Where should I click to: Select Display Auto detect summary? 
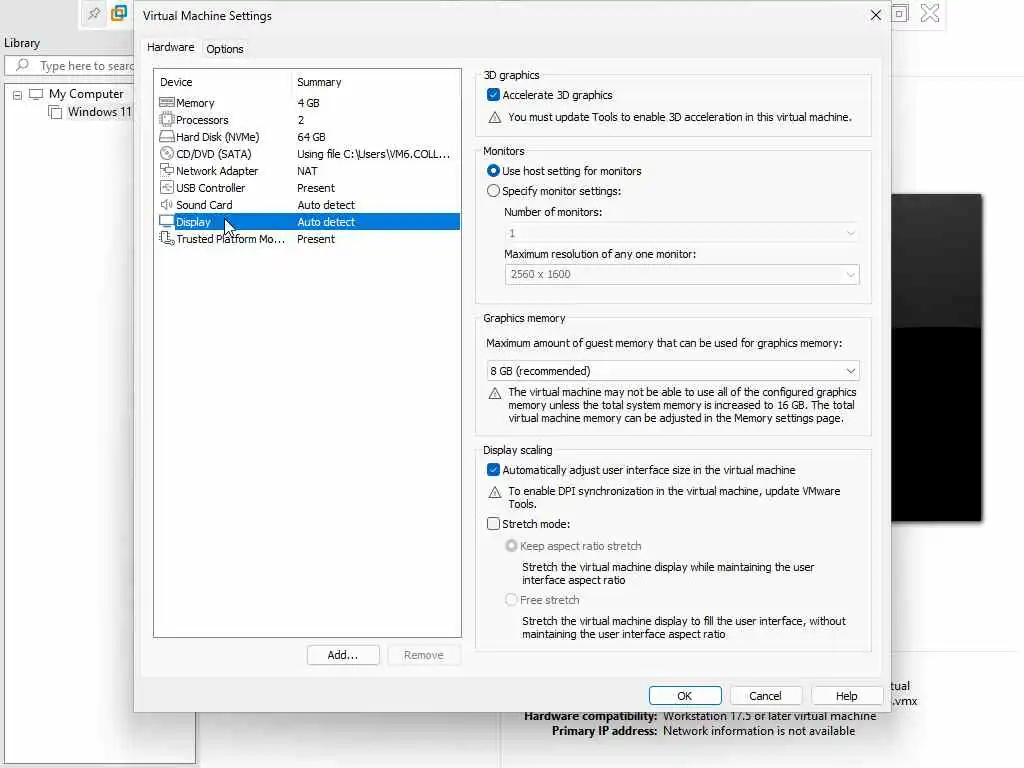[326, 221]
